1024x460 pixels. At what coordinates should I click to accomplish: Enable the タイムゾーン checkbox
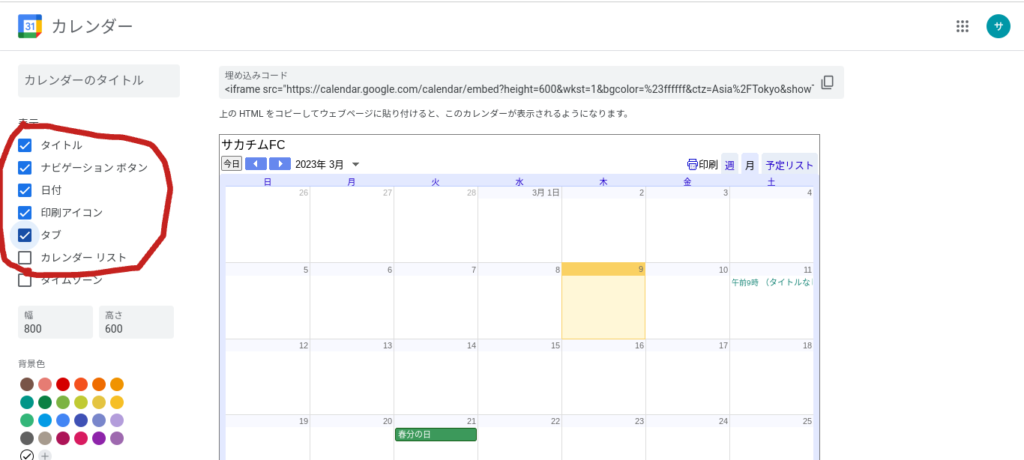(26, 280)
